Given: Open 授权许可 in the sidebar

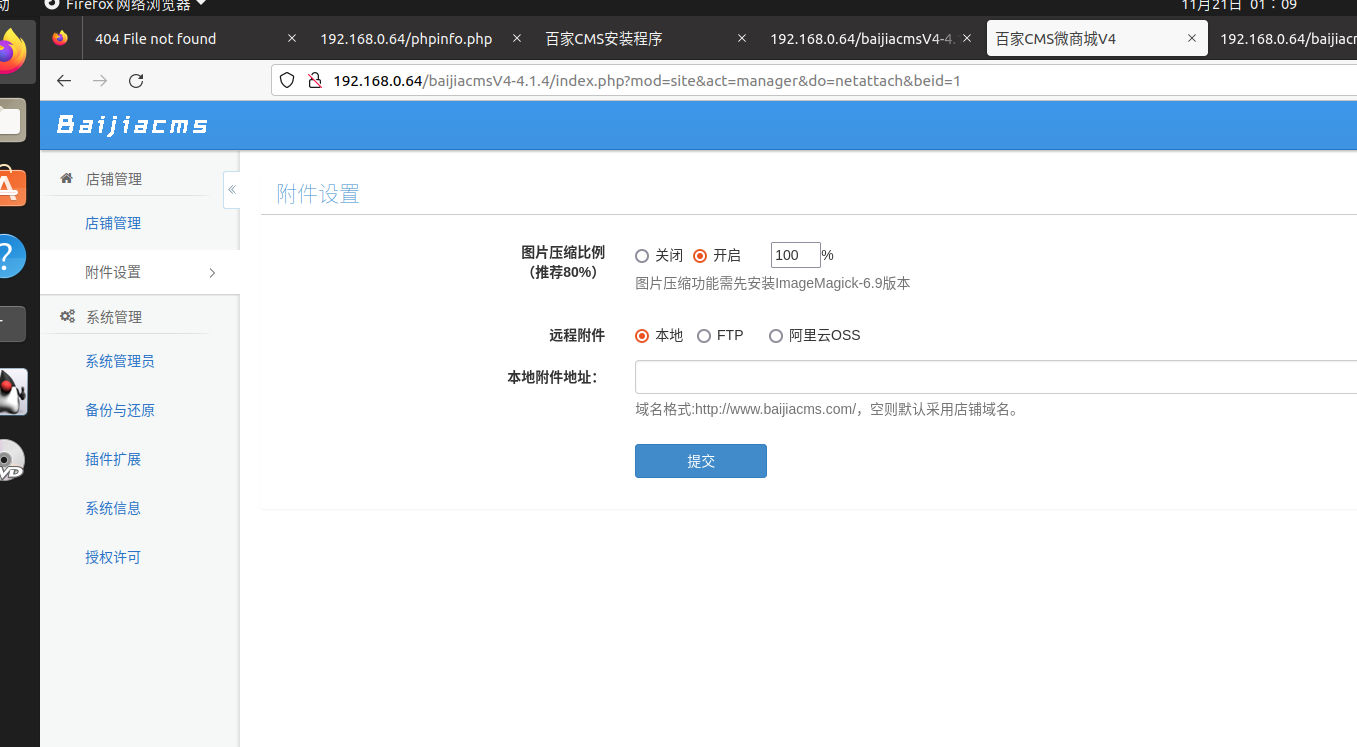Looking at the screenshot, I should [x=113, y=557].
